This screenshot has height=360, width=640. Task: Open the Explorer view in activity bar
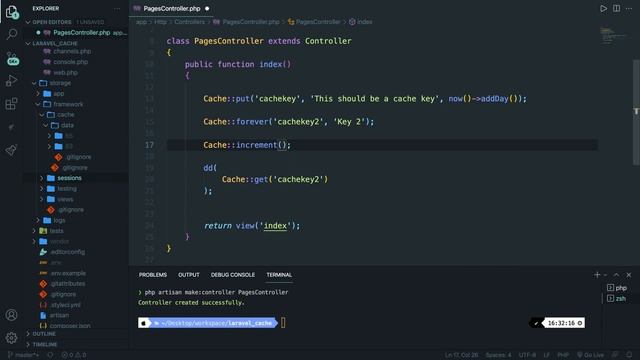12,12
